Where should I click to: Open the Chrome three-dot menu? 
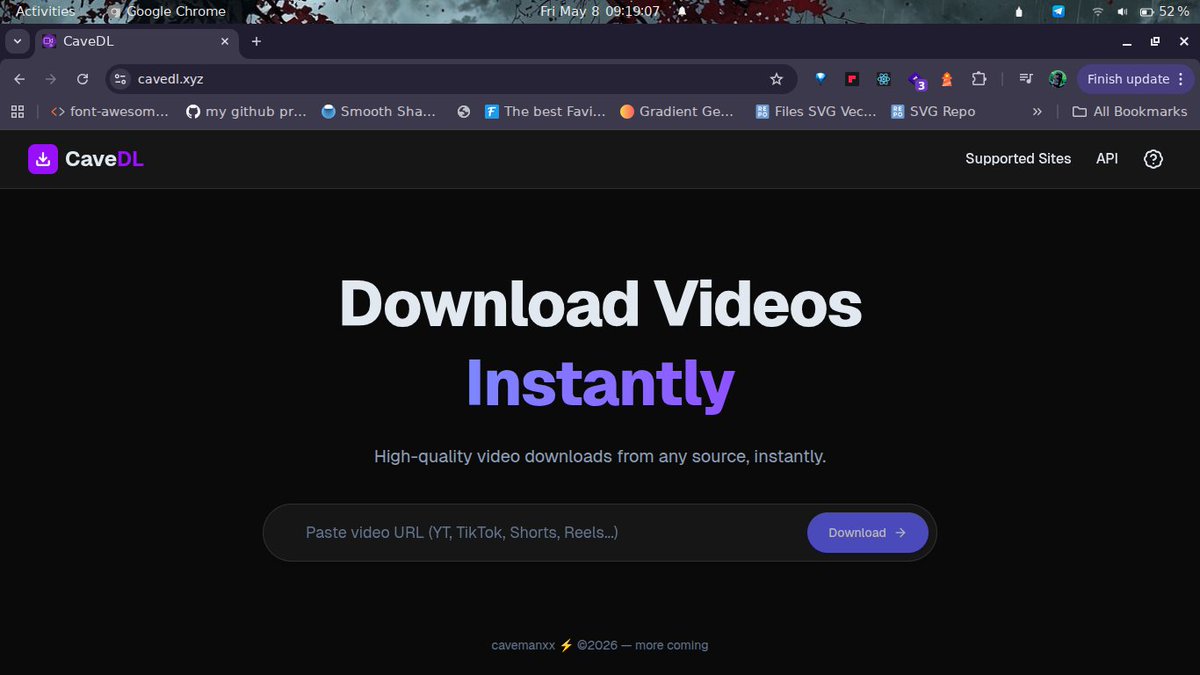pos(1181,79)
